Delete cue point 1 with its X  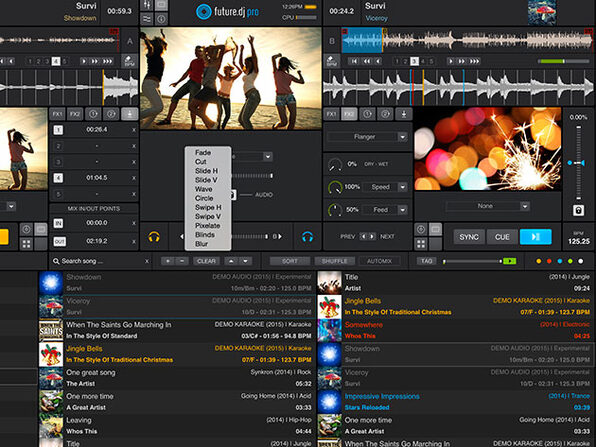tap(134, 130)
